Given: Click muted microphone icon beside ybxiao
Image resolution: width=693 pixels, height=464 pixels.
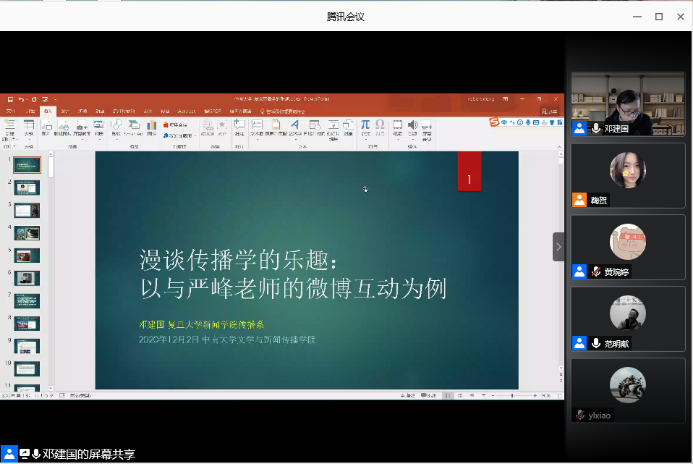Looking at the screenshot, I should coord(580,415).
